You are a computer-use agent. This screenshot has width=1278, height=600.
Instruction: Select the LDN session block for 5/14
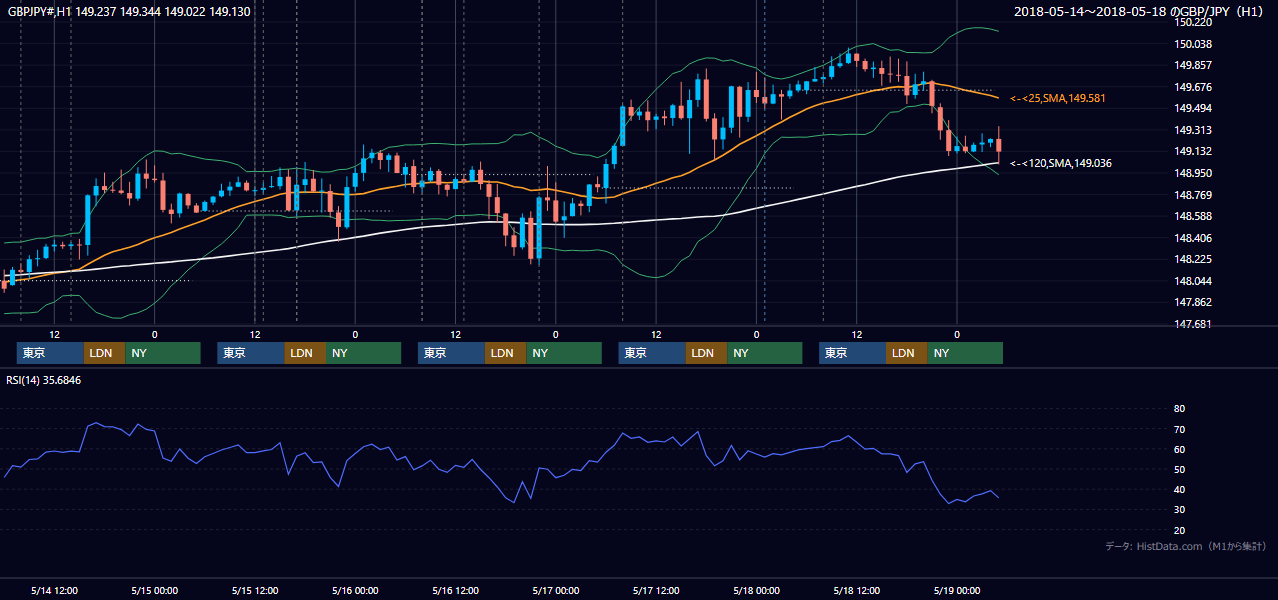104,353
